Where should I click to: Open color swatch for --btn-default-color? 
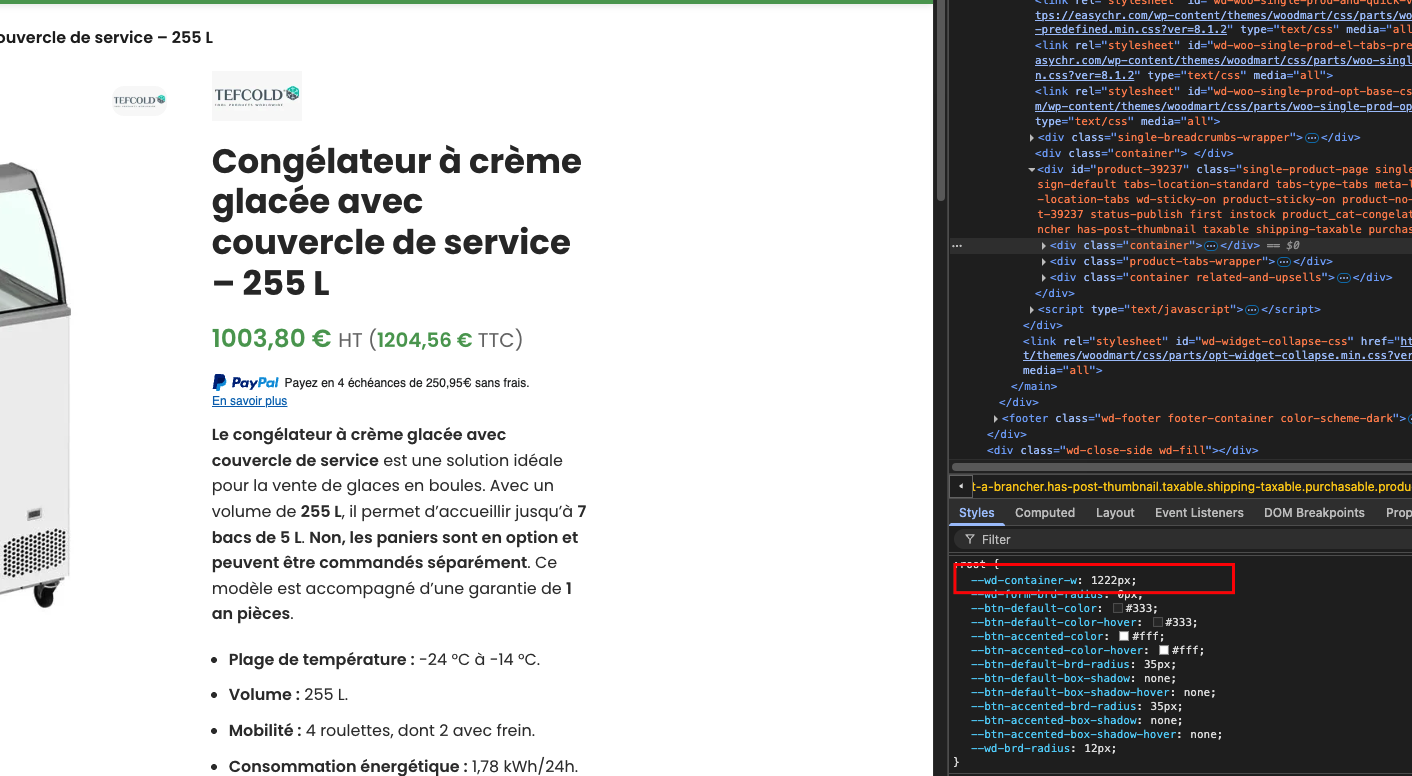point(1118,608)
